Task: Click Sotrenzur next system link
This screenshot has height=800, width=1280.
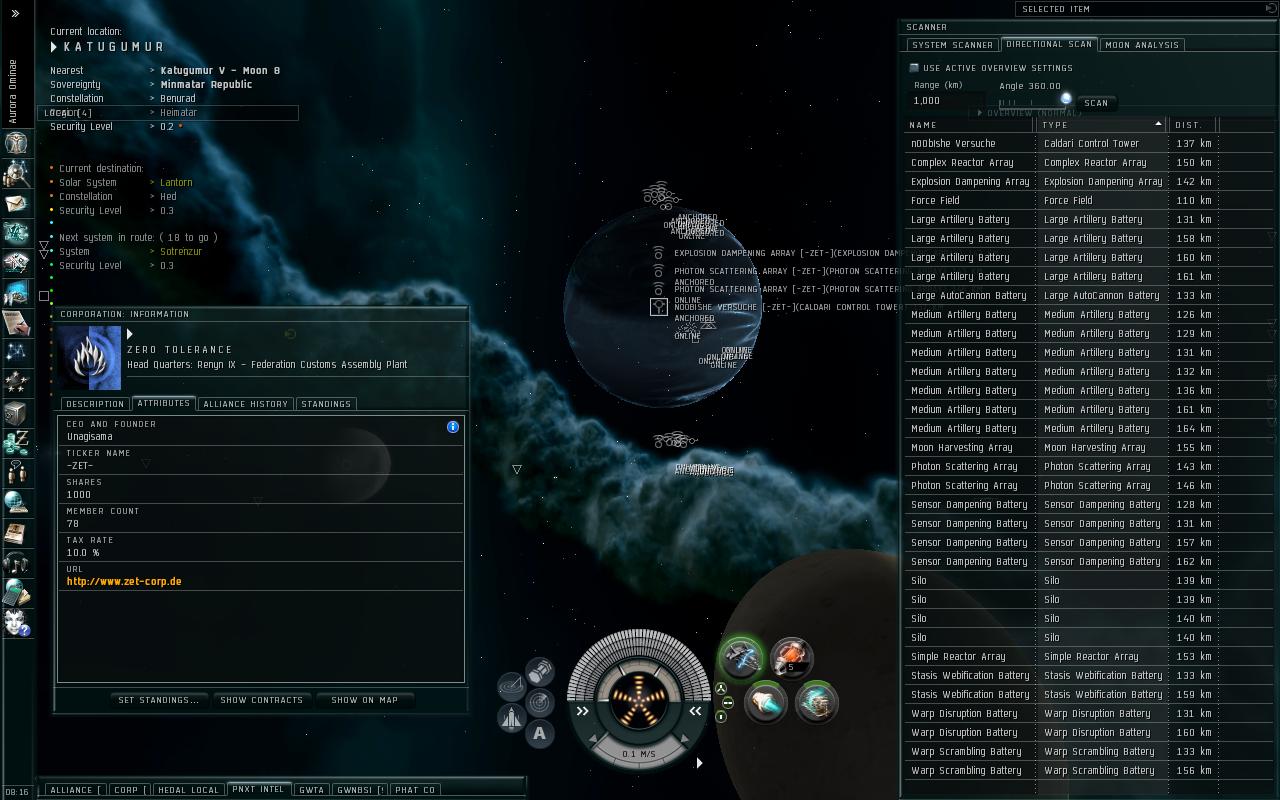Action: pos(181,251)
